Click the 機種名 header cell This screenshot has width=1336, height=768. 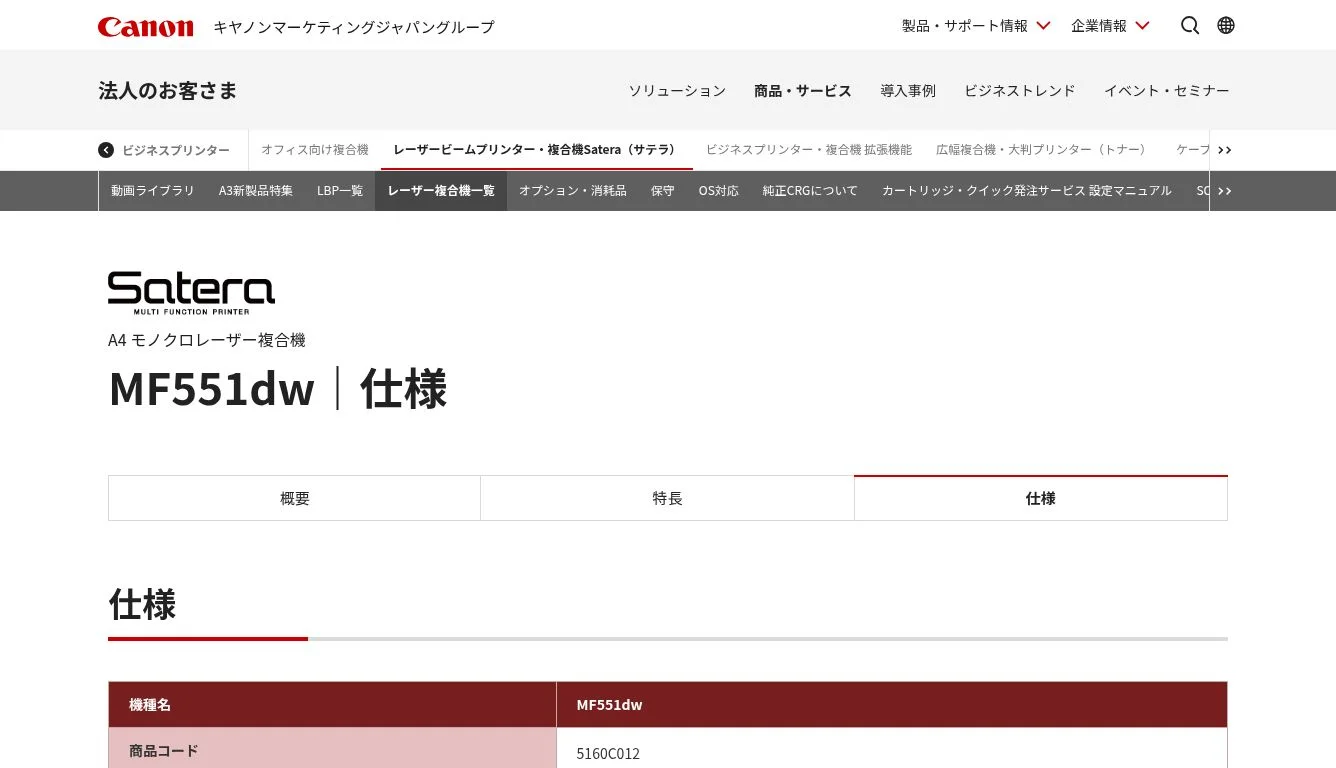tap(332, 705)
